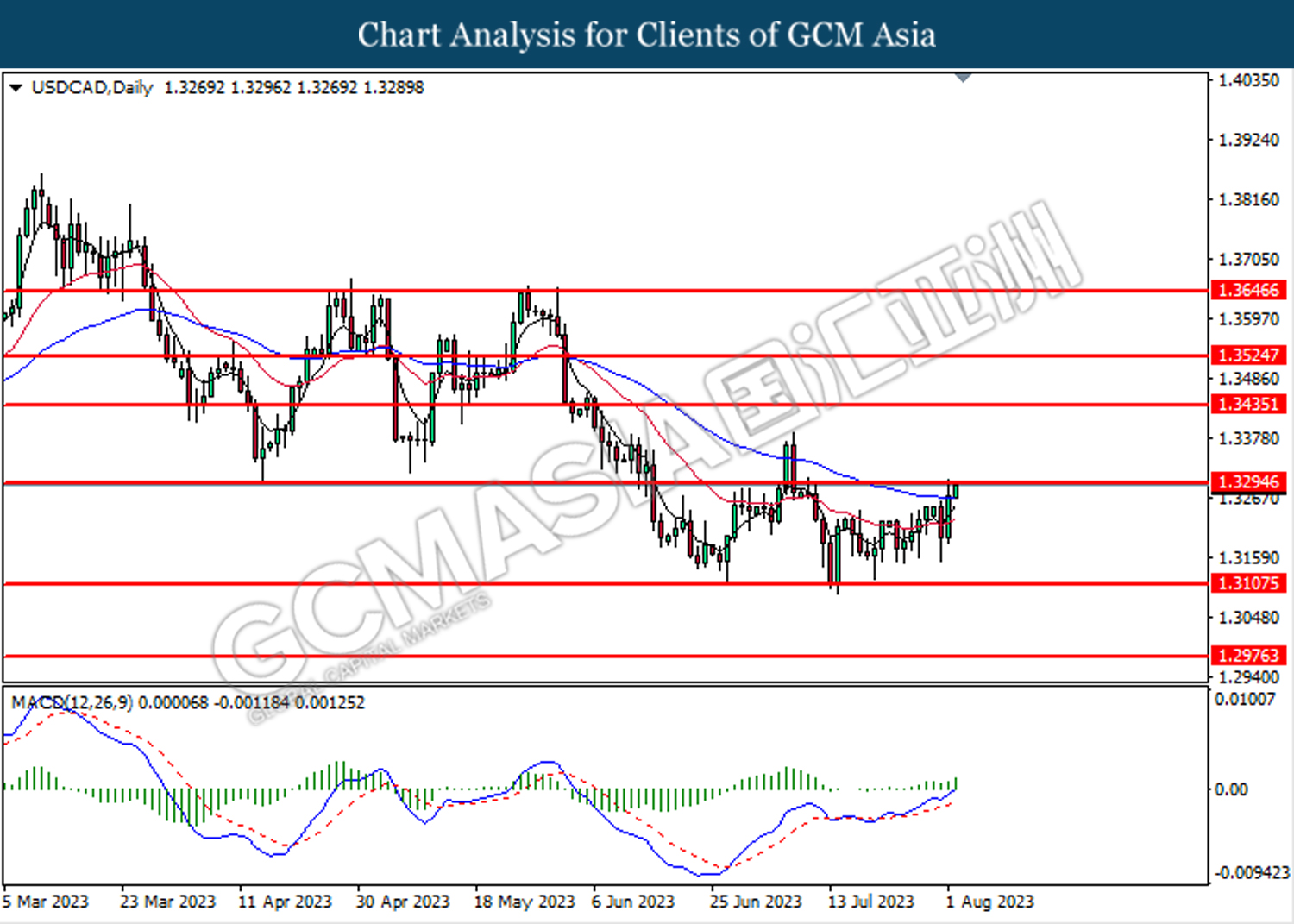The image size is (1294, 924).
Task: Click the 18 May 2023 date label
Action: tap(525, 902)
